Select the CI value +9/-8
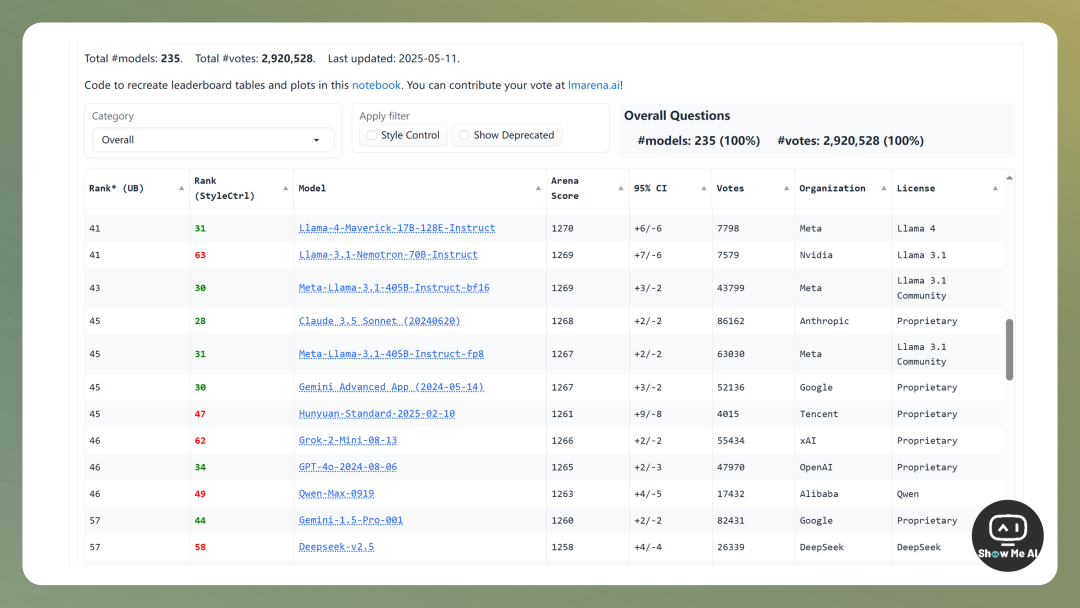 (647, 414)
